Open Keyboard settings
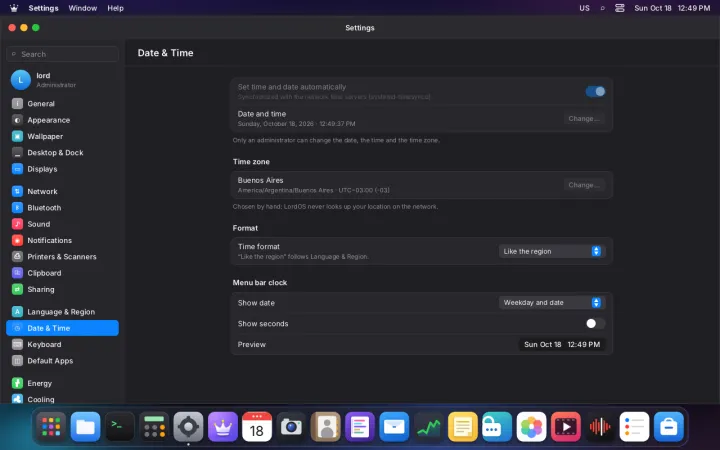The image size is (720, 450). [62, 344]
